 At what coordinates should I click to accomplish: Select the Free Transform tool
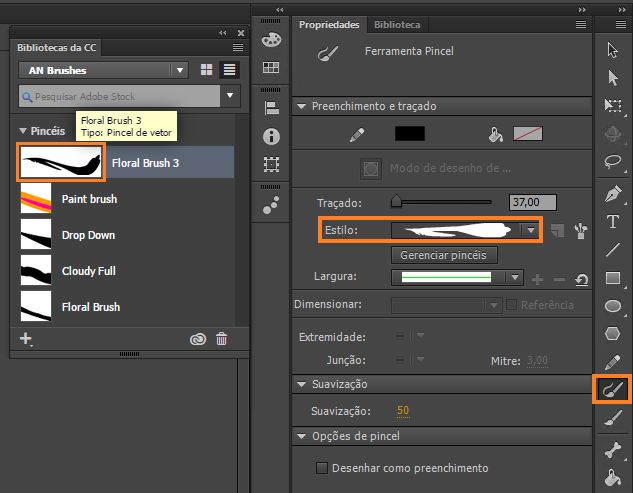pos(613,106)
